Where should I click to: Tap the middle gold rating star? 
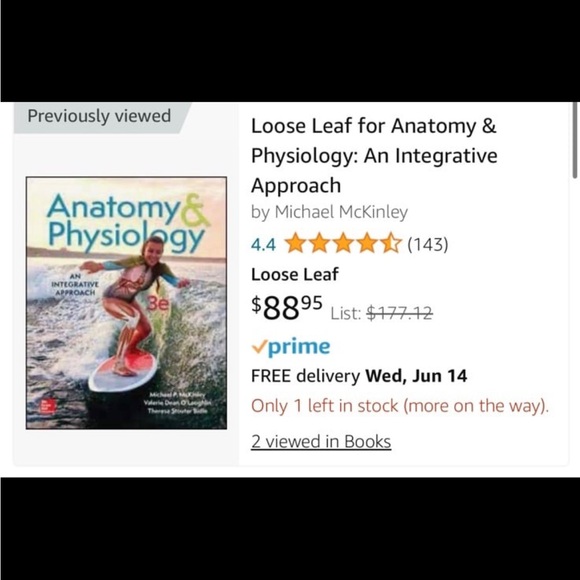pyautogui.click(x=343, y=243)
